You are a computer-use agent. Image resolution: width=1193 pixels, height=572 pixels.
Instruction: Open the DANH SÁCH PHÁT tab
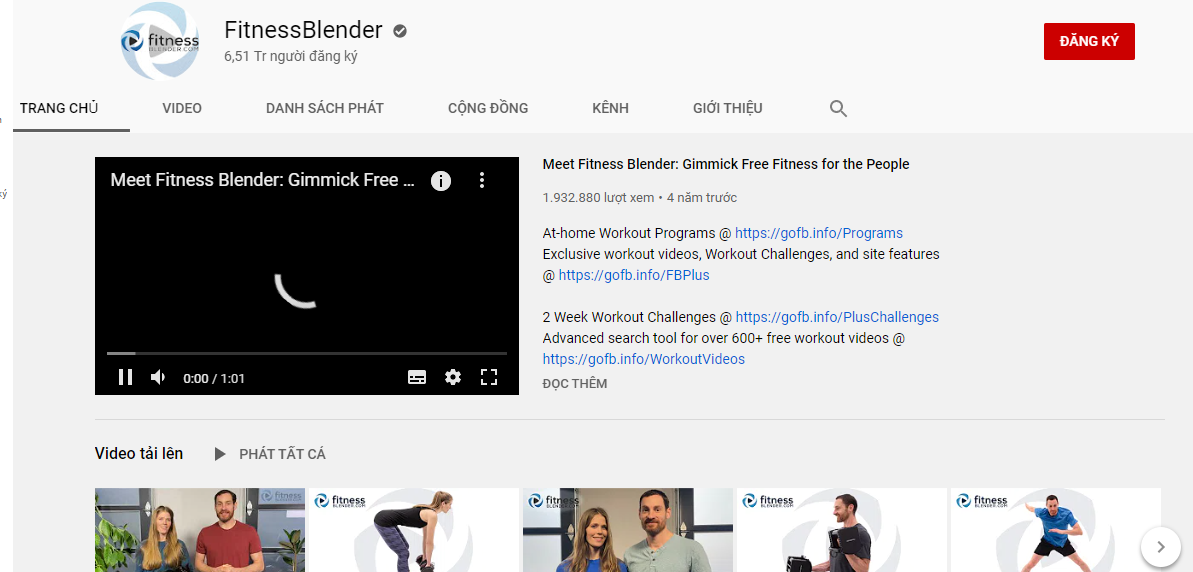point(325,108)
